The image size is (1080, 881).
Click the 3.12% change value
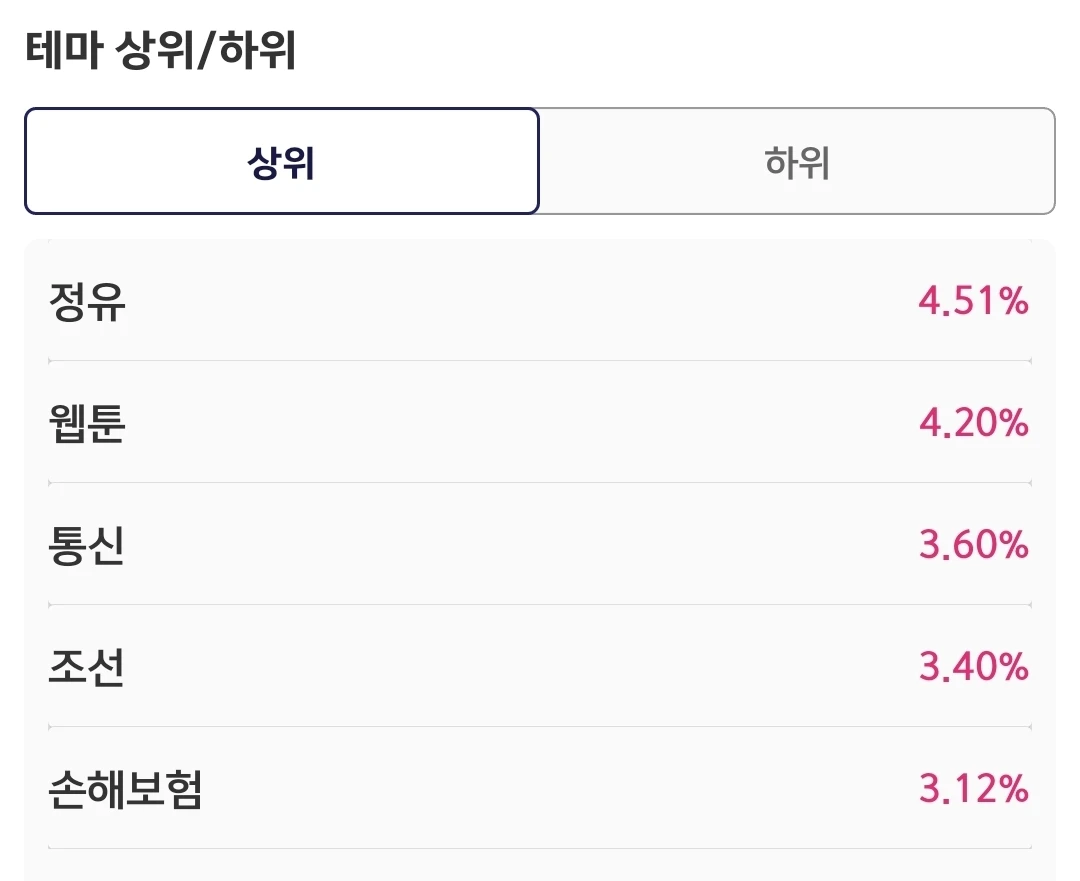974,789
